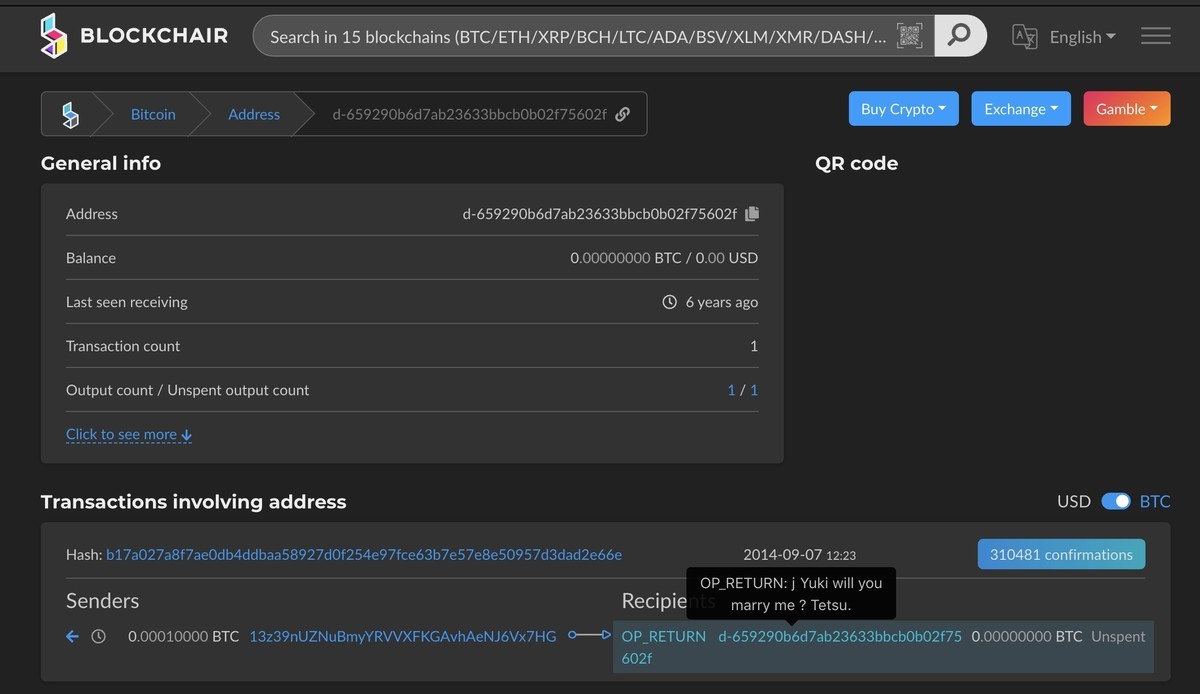Select USD label next to toggle
Viewport: 1200px width, 694px height.
(1074, 501)
